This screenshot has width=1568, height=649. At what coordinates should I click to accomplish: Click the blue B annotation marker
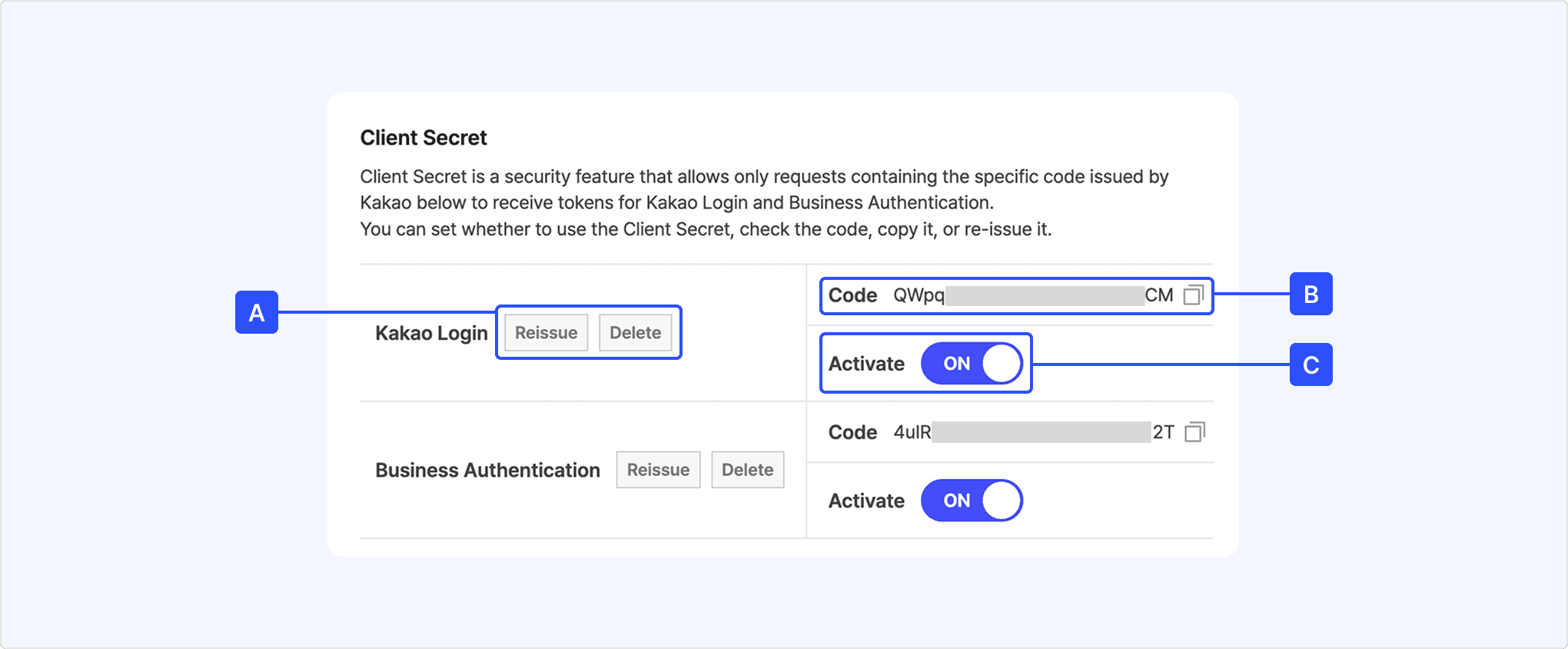click(1311, 294)
